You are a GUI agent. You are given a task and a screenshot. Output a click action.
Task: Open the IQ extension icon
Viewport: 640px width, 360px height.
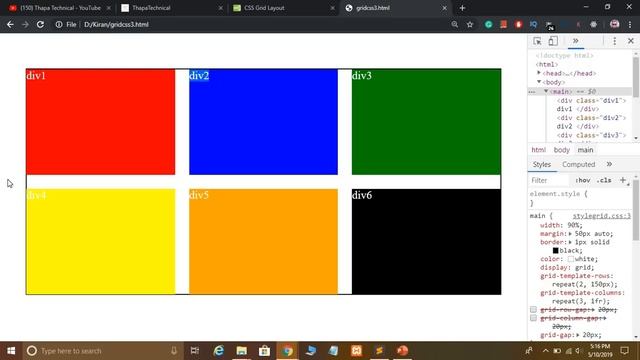pyautogui.click(x=533, y=24)
